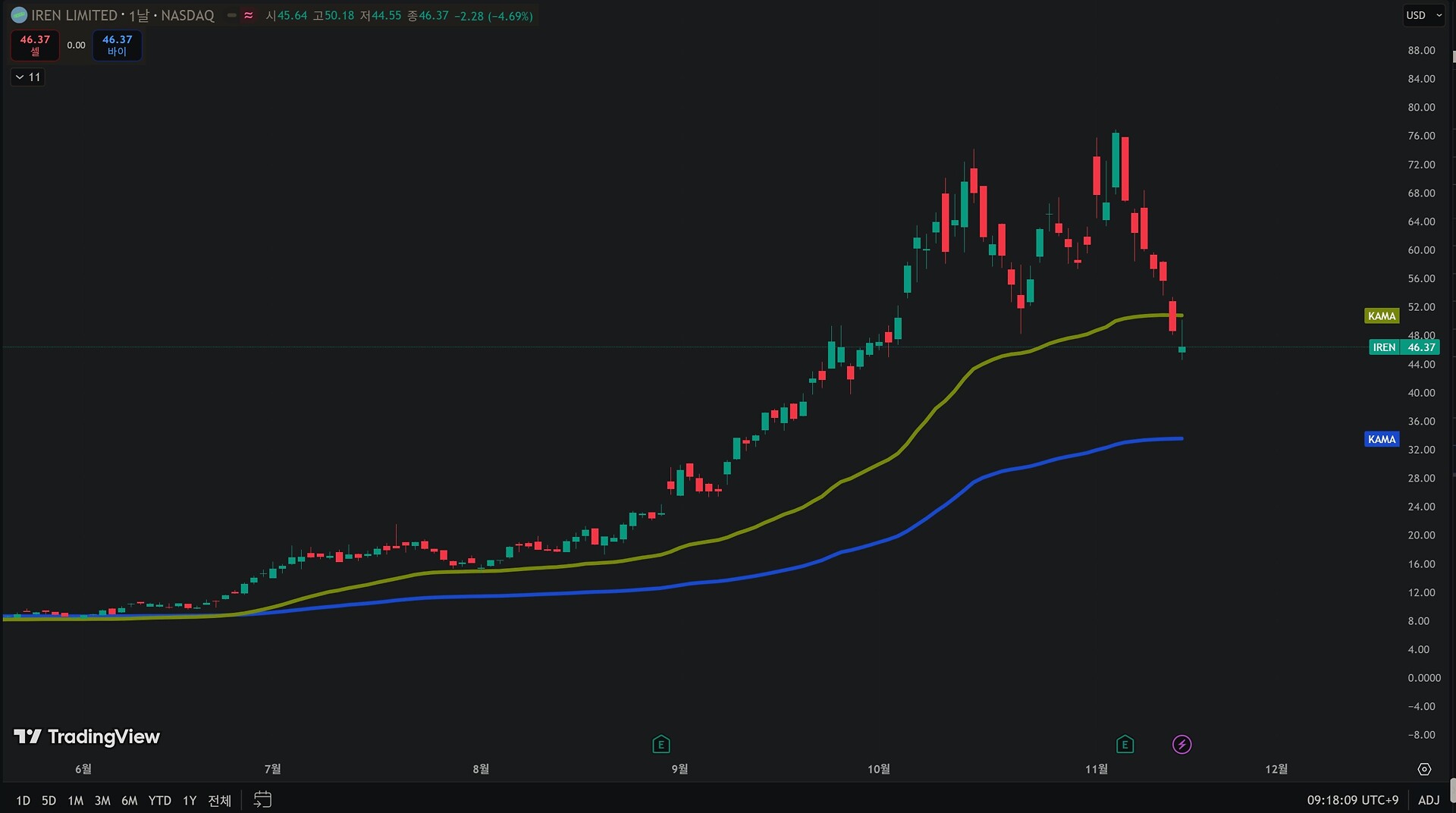The height and width of the screenshot is (813, 1456).
Task: Select the YTD time range
Action: pos(160,800)
